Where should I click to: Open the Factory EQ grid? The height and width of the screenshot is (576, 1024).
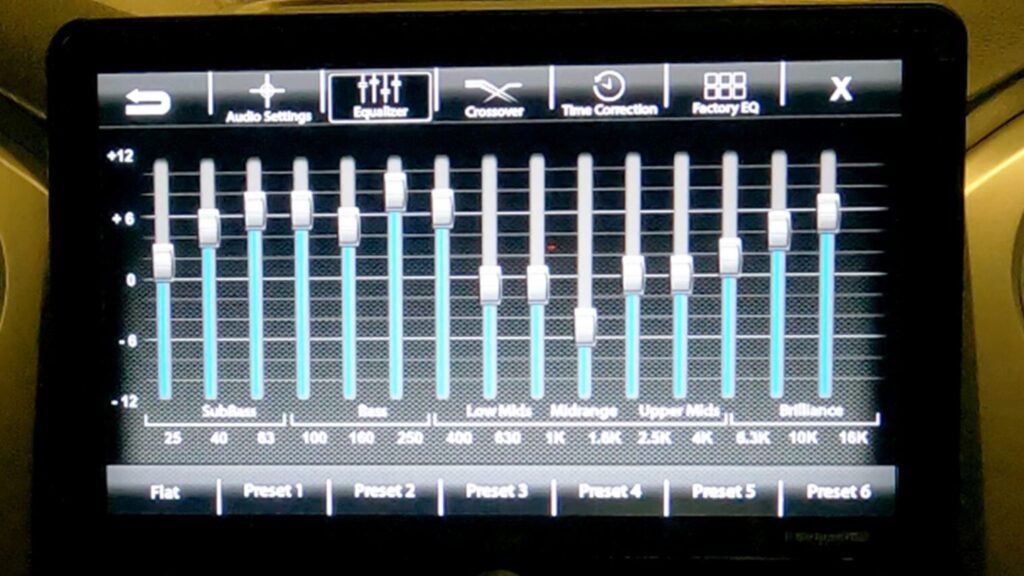coord(725,95)
